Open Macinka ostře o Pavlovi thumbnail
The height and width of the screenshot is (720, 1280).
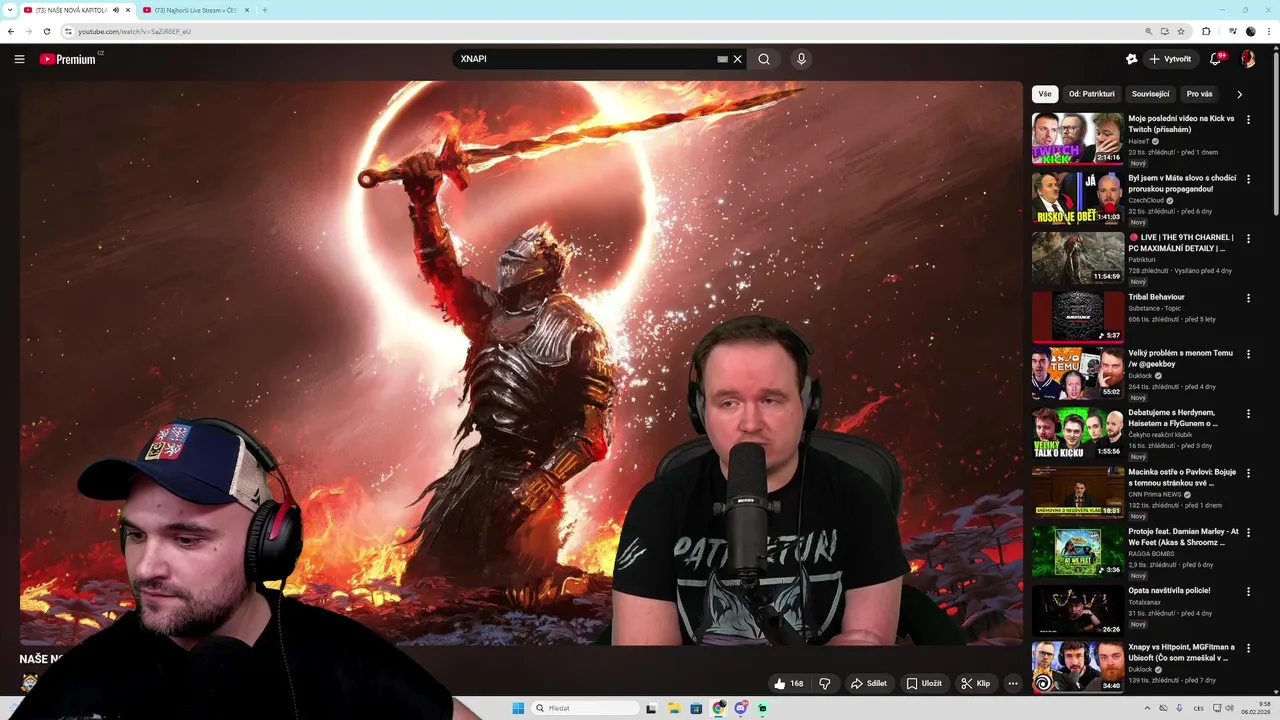1078,491
